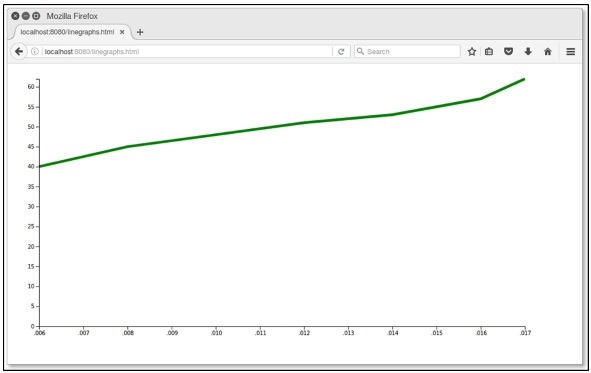This screenshot has width=591, height=373.
Task: Go to the Home page icon
Action: coord(548,52)
